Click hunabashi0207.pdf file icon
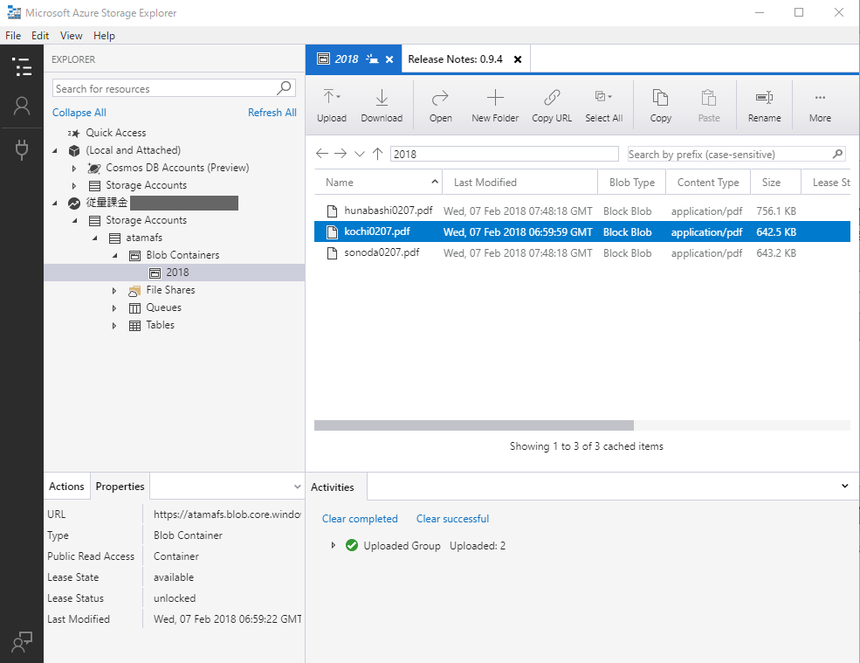Image resolution: width=860 pixels, height=663 pixels. click(x=332, y=211)
